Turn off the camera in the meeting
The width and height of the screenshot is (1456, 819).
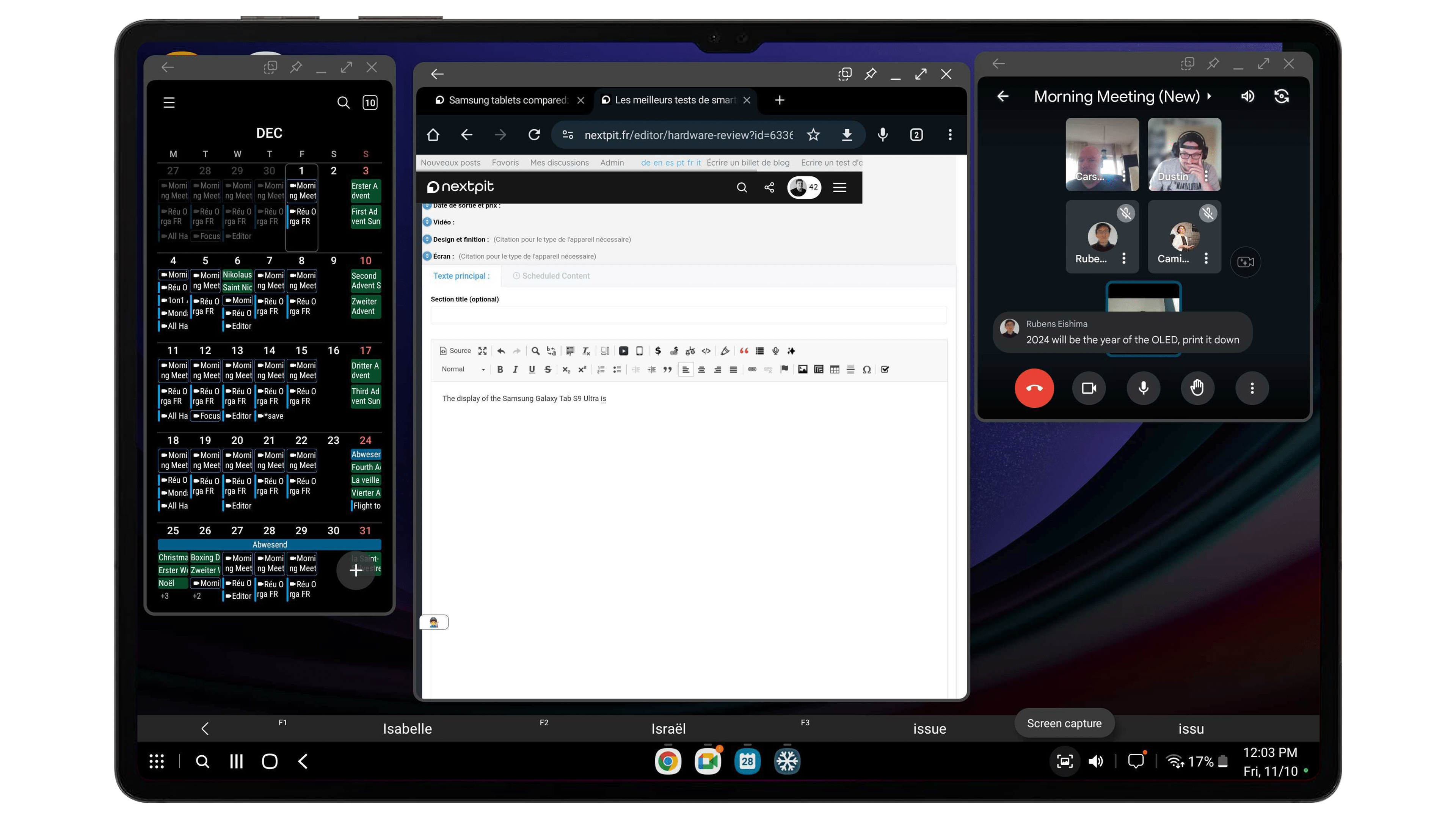click(x=1089, y=388)
